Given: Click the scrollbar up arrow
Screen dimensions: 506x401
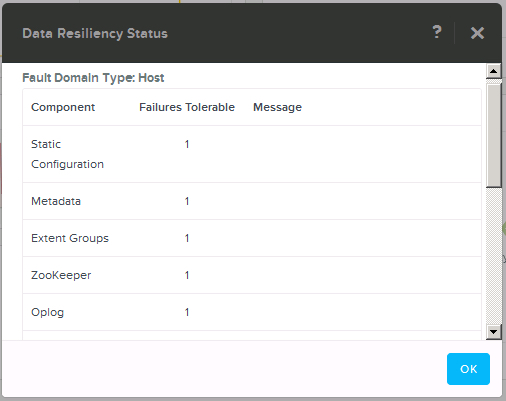Looking at the screenshot, I should [x=494, y=71].
